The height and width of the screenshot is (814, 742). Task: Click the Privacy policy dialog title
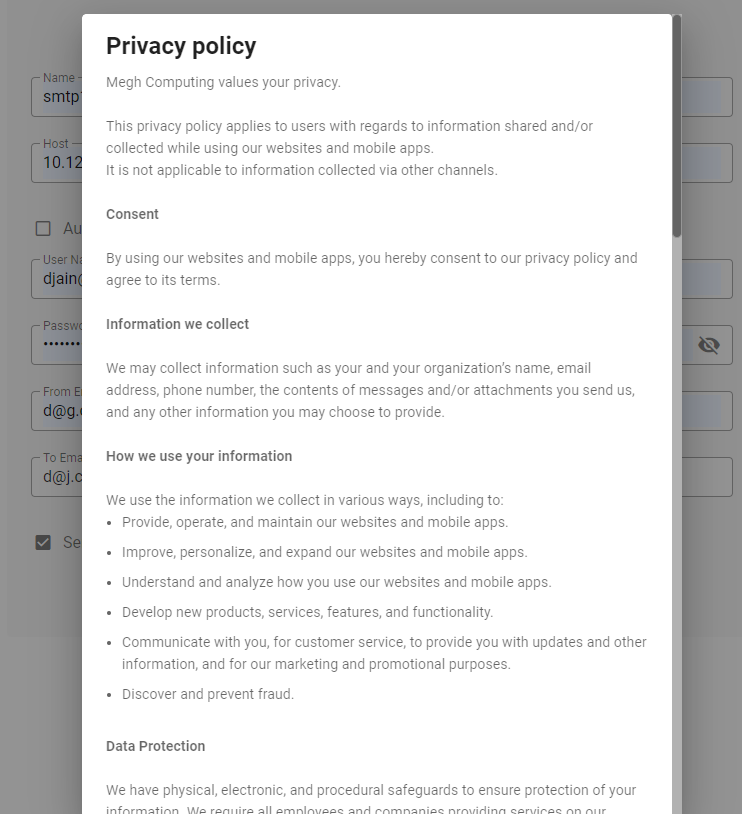pyautogui.click(x=181, y=46)
